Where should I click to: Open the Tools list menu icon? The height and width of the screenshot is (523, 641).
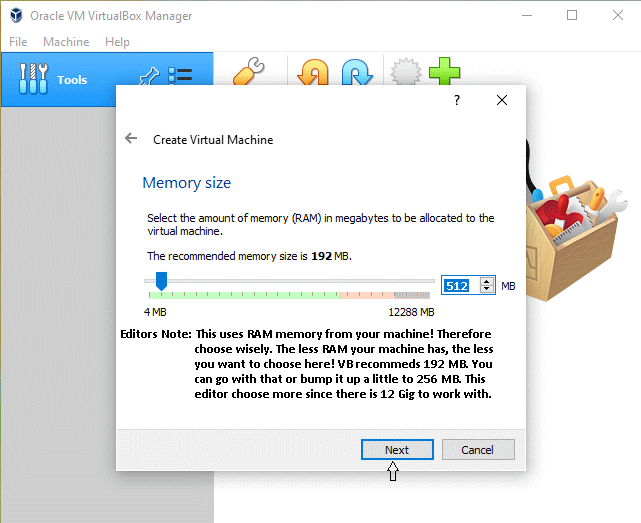click(180, 77)
